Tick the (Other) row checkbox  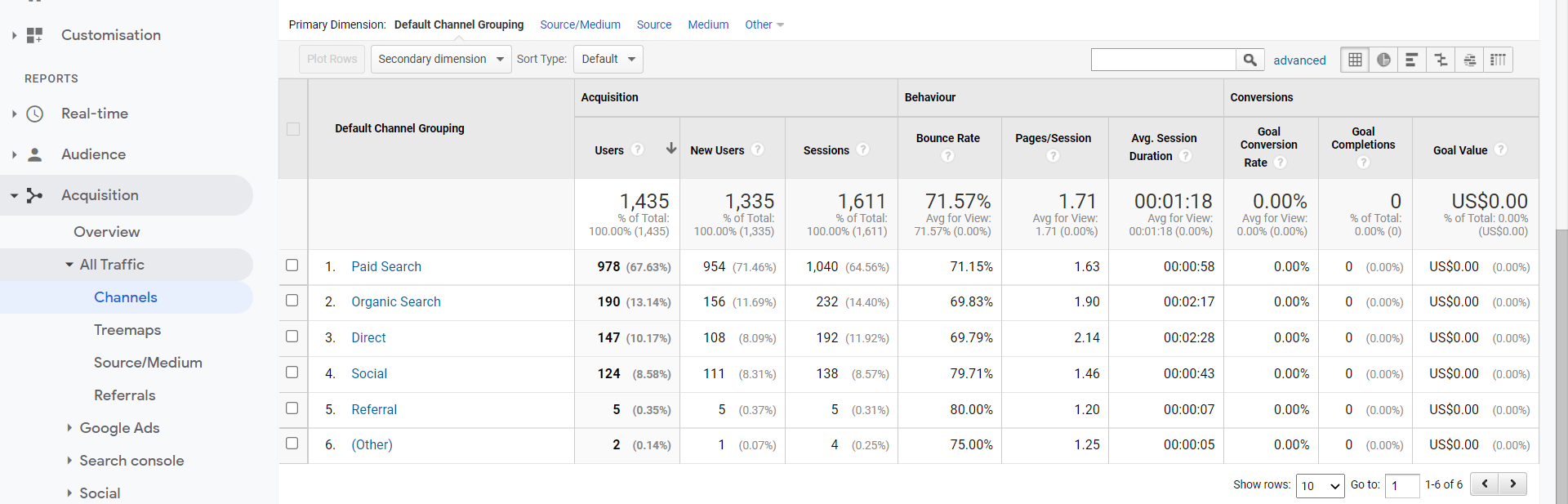292,443
